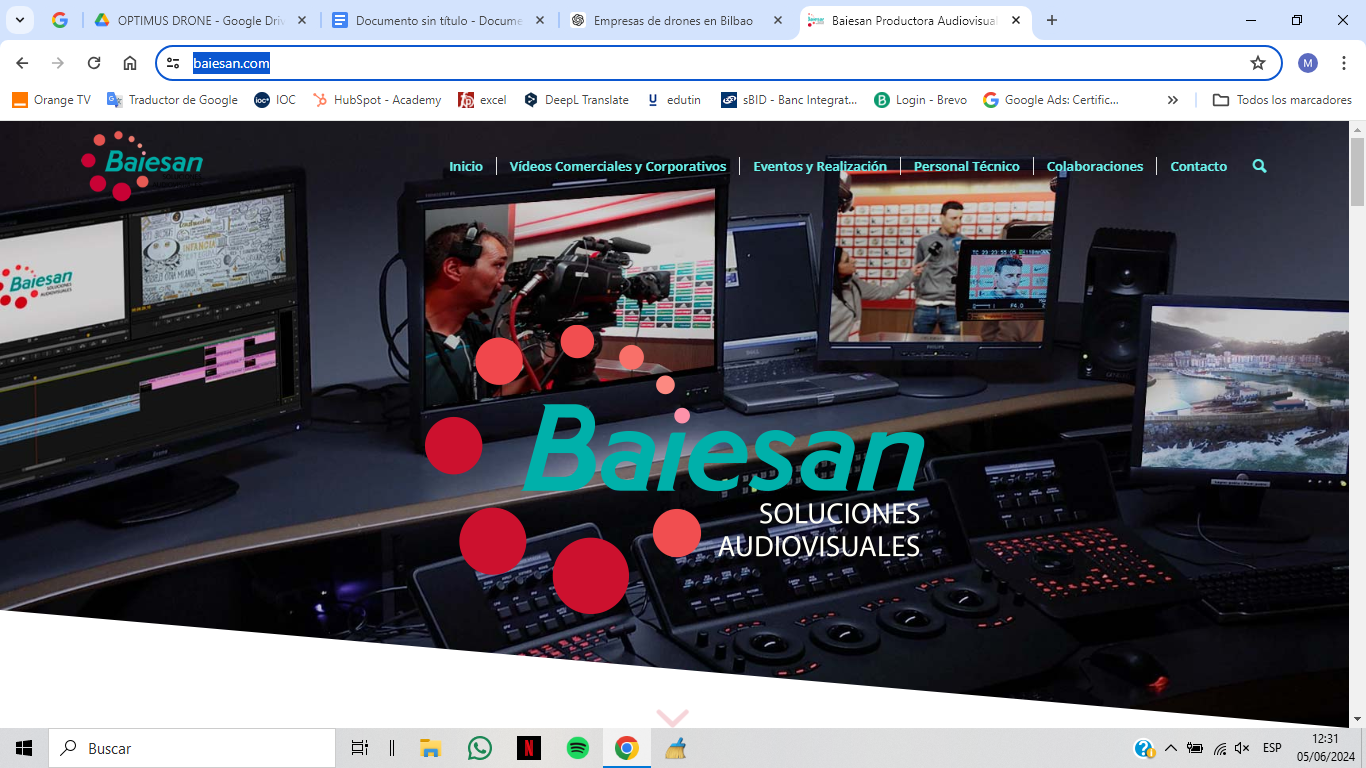The height and width of the screenshot is (768, 1366).
Task: Close the Empresas de drones en Bilbao tab
Action: click(778, 20)
